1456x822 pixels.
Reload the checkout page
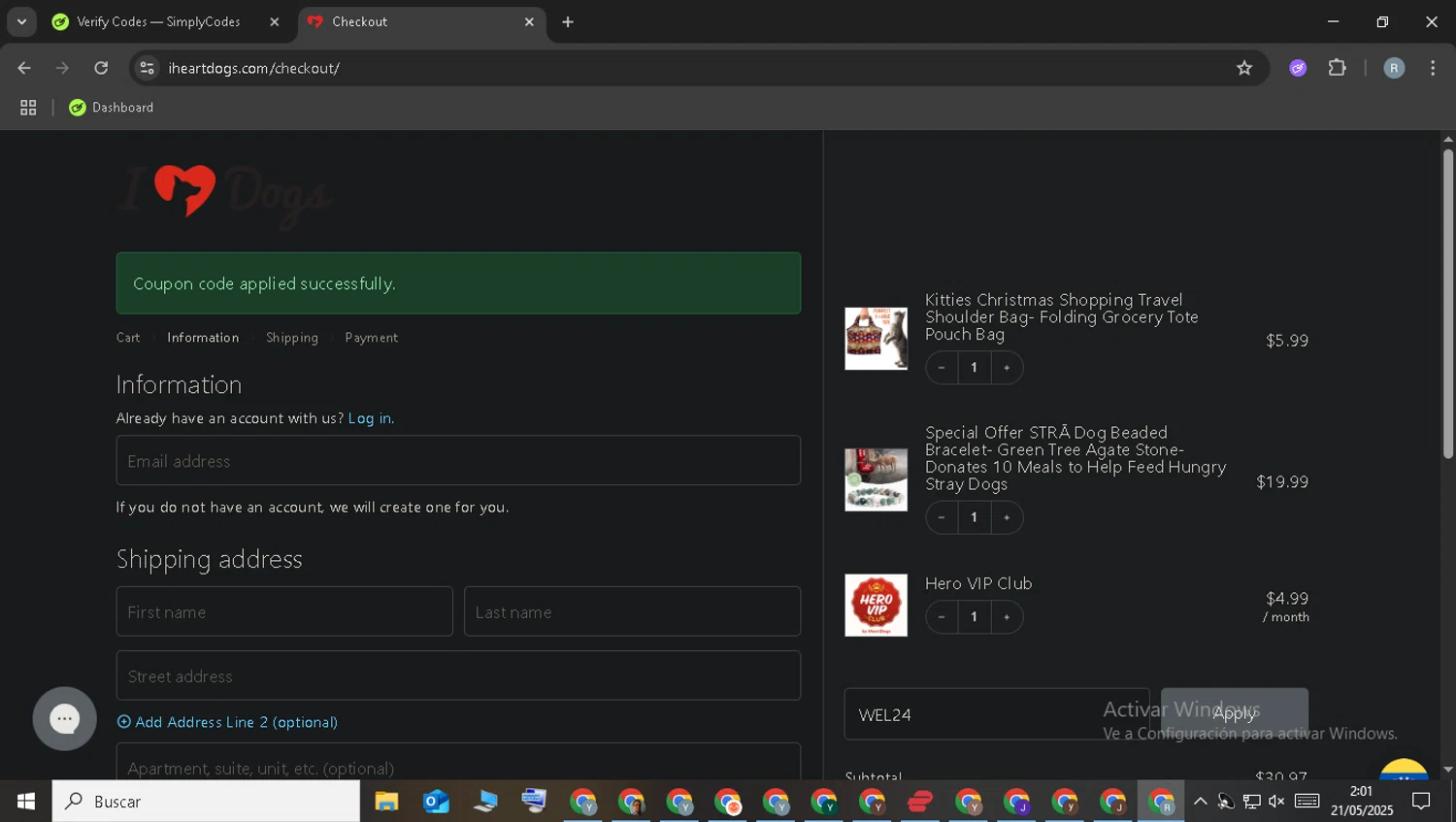[x=101, y=68]
